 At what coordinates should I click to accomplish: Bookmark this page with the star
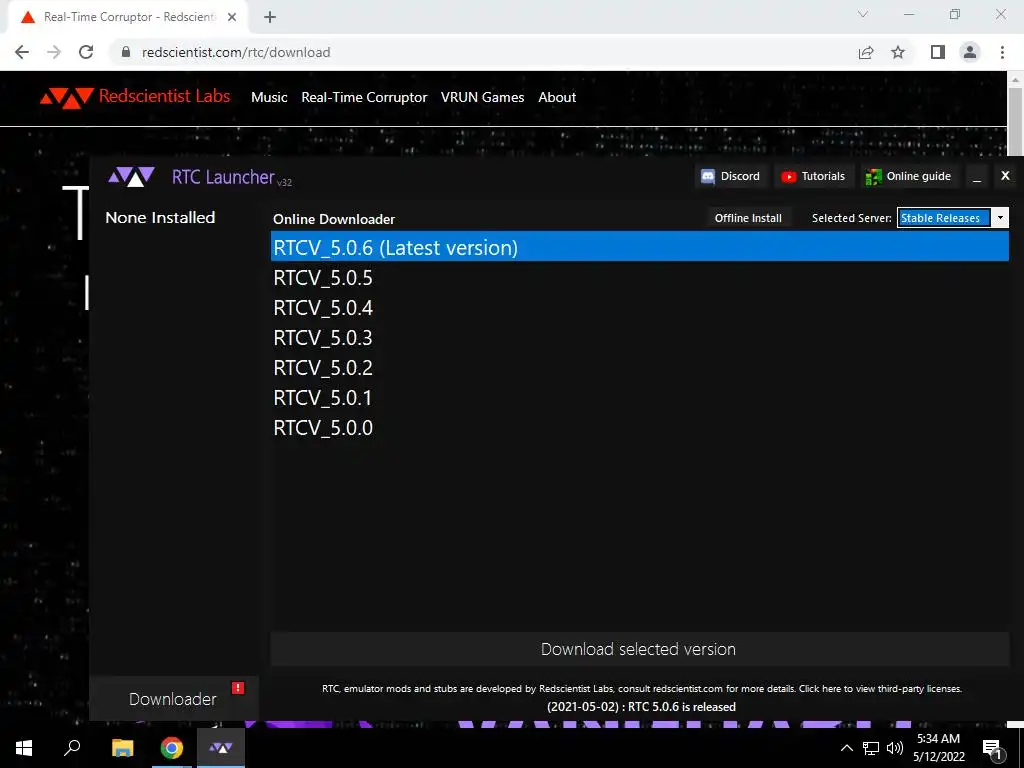[898, 52]
